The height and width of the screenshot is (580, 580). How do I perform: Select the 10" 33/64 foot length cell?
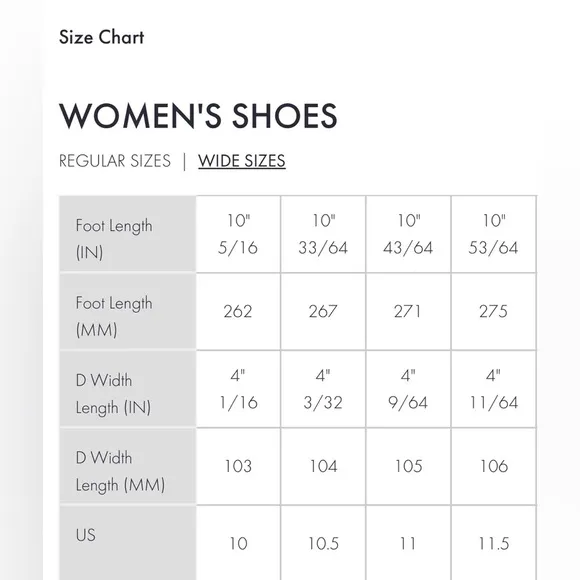click(x=323, y=234)
